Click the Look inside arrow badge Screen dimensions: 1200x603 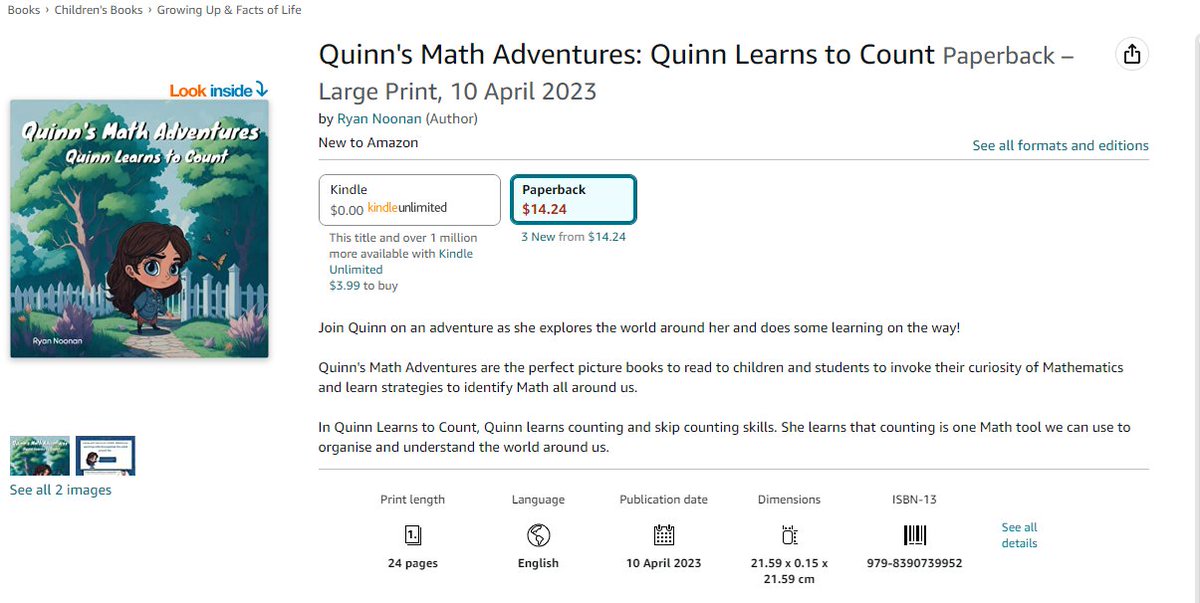coord(219,90)
